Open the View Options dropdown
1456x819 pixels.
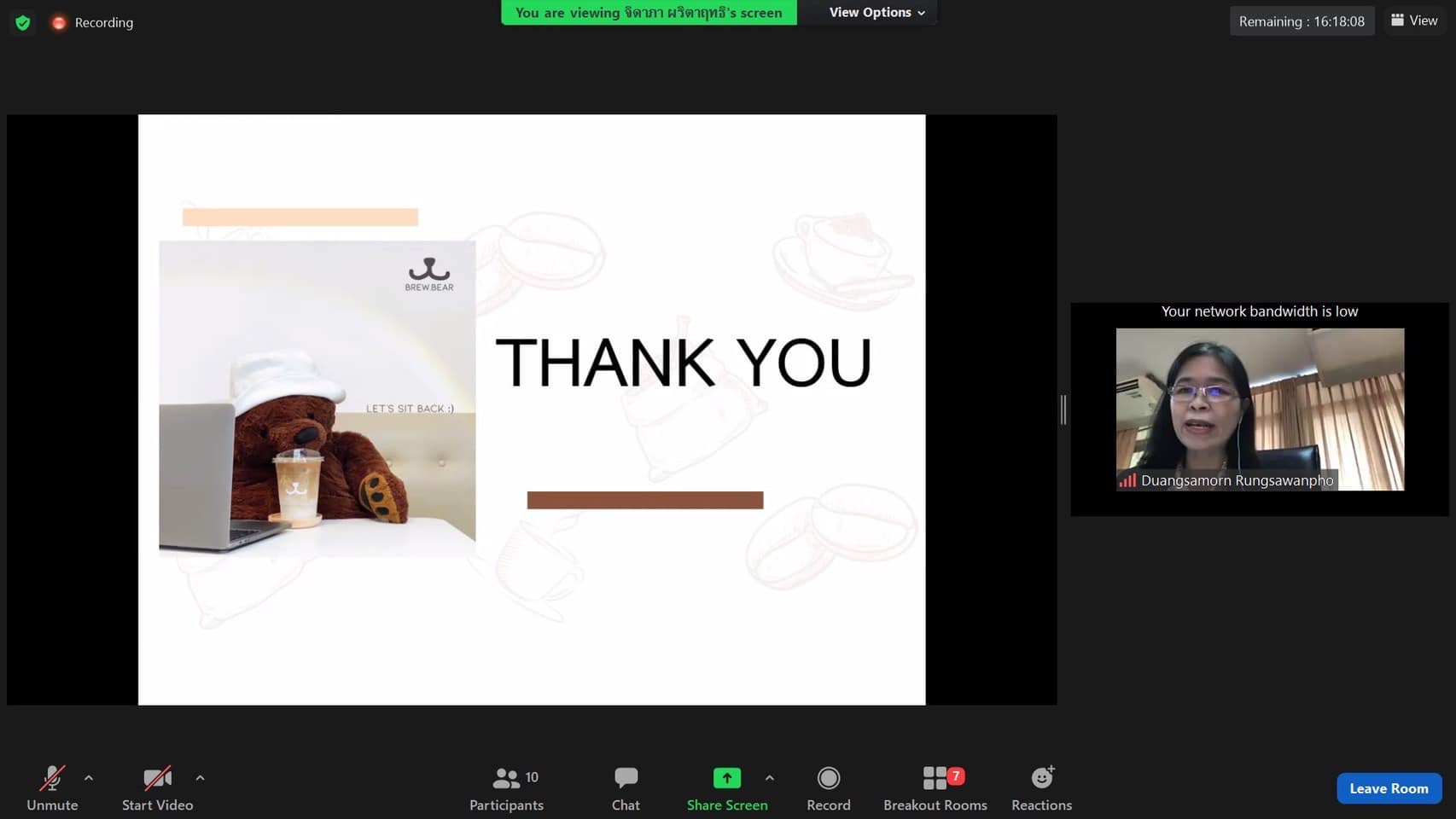pos(877,13)
